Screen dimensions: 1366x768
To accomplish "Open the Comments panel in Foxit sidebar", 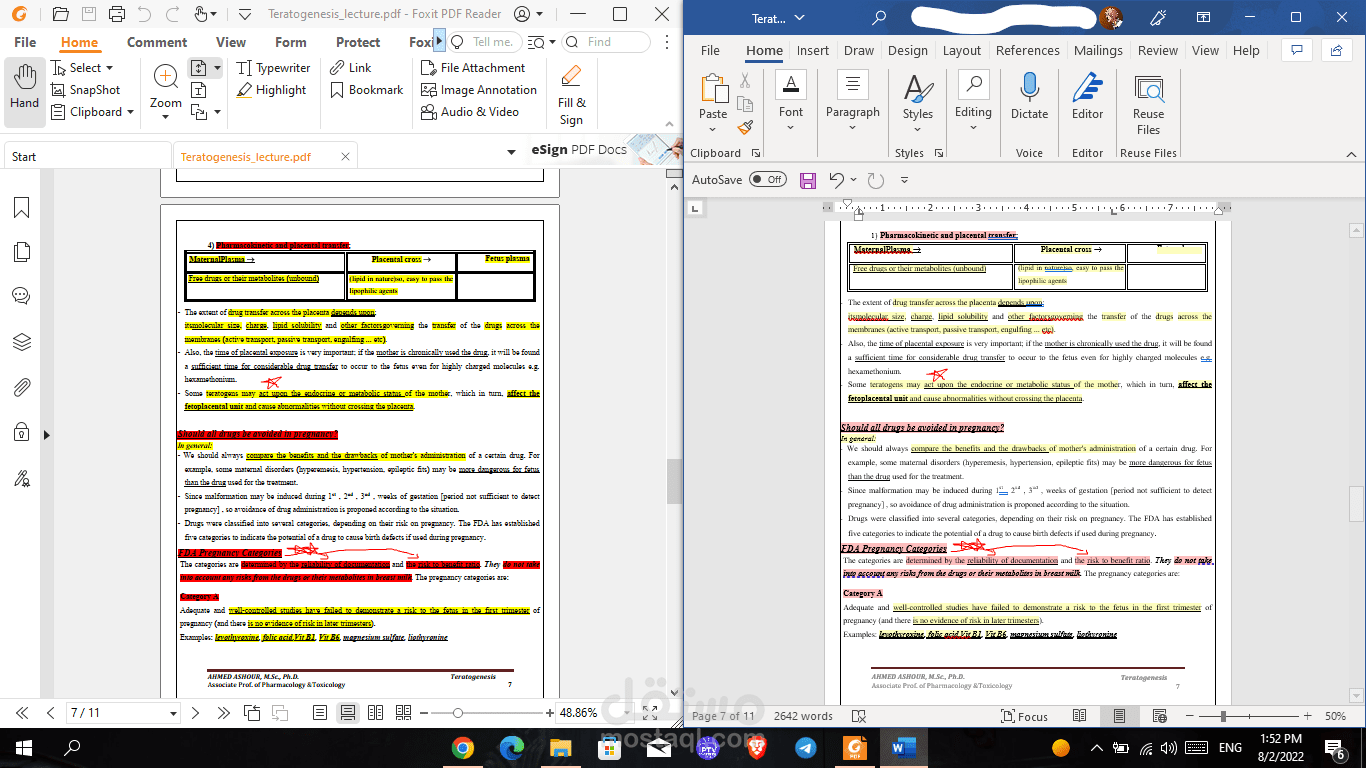I will [x=21, y=296].
